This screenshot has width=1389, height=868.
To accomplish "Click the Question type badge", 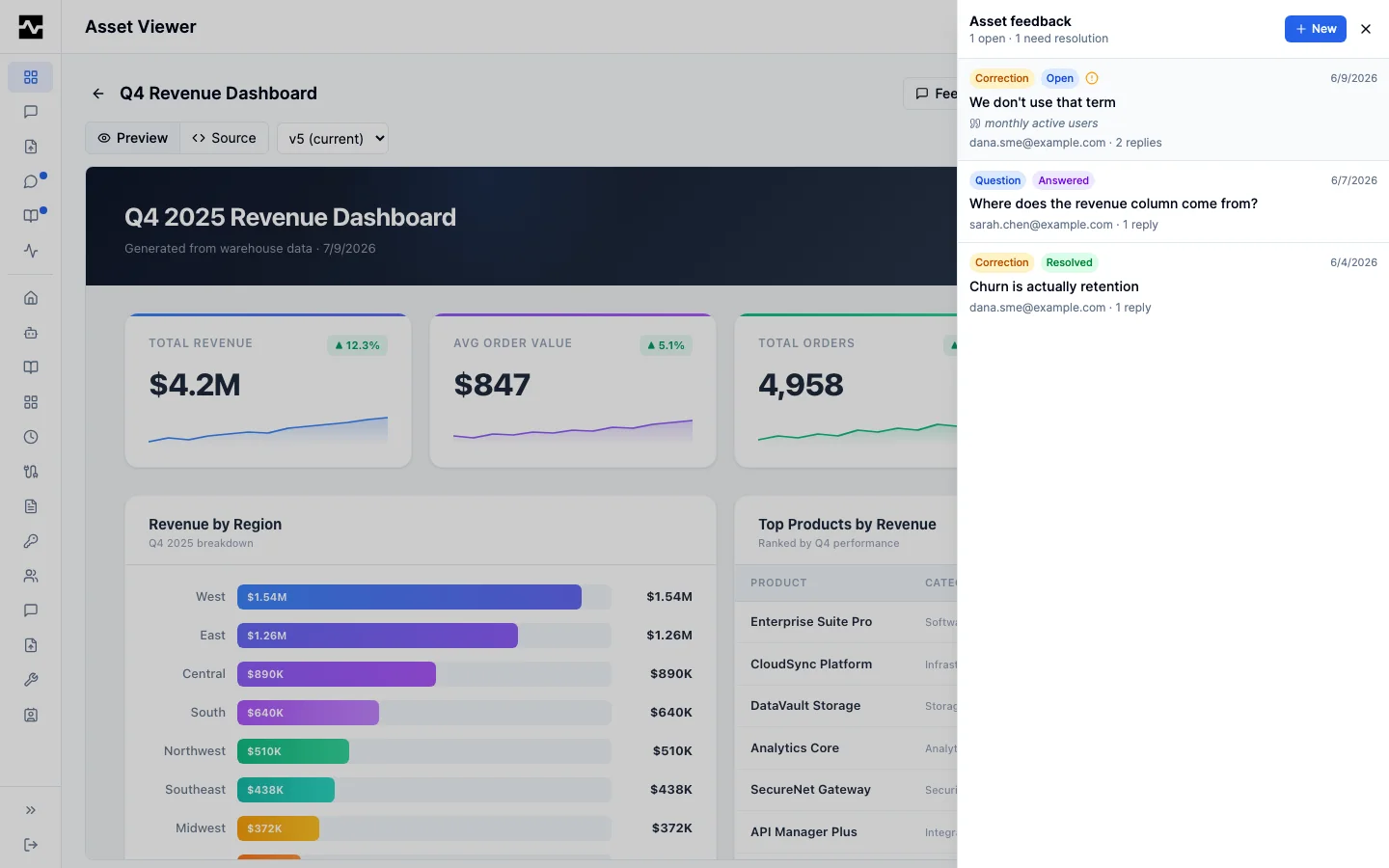I will [997, 180].
